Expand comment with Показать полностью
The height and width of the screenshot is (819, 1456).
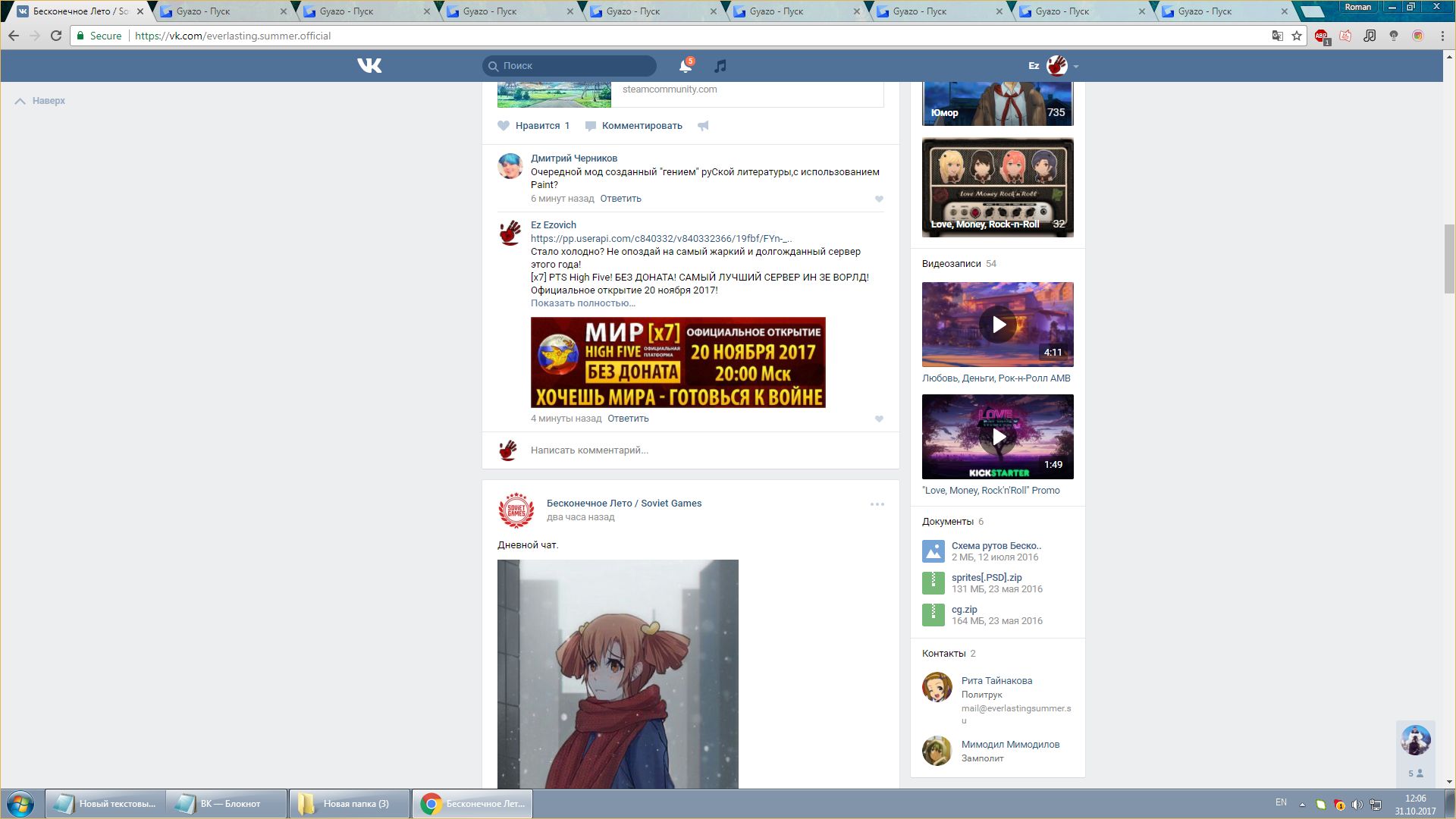pyautogui.click(x=582, y=303)
